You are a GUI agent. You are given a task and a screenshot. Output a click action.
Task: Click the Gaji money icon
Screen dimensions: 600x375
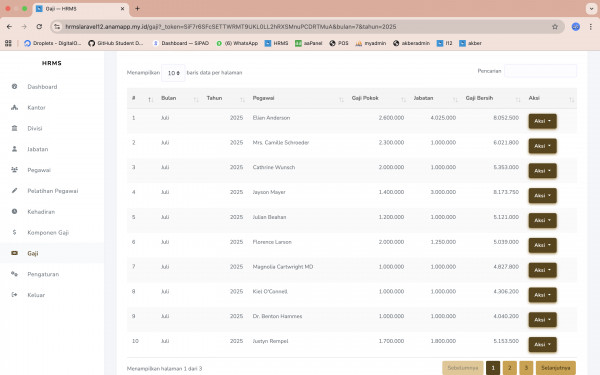15,253
